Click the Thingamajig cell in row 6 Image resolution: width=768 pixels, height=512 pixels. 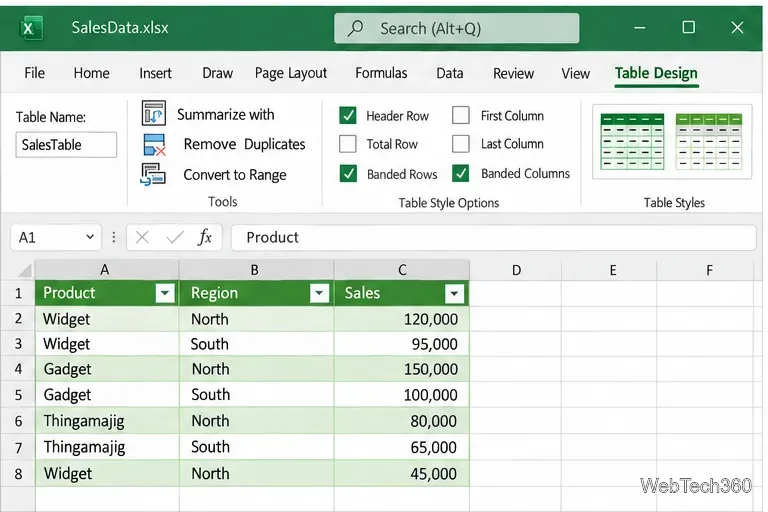107,421
